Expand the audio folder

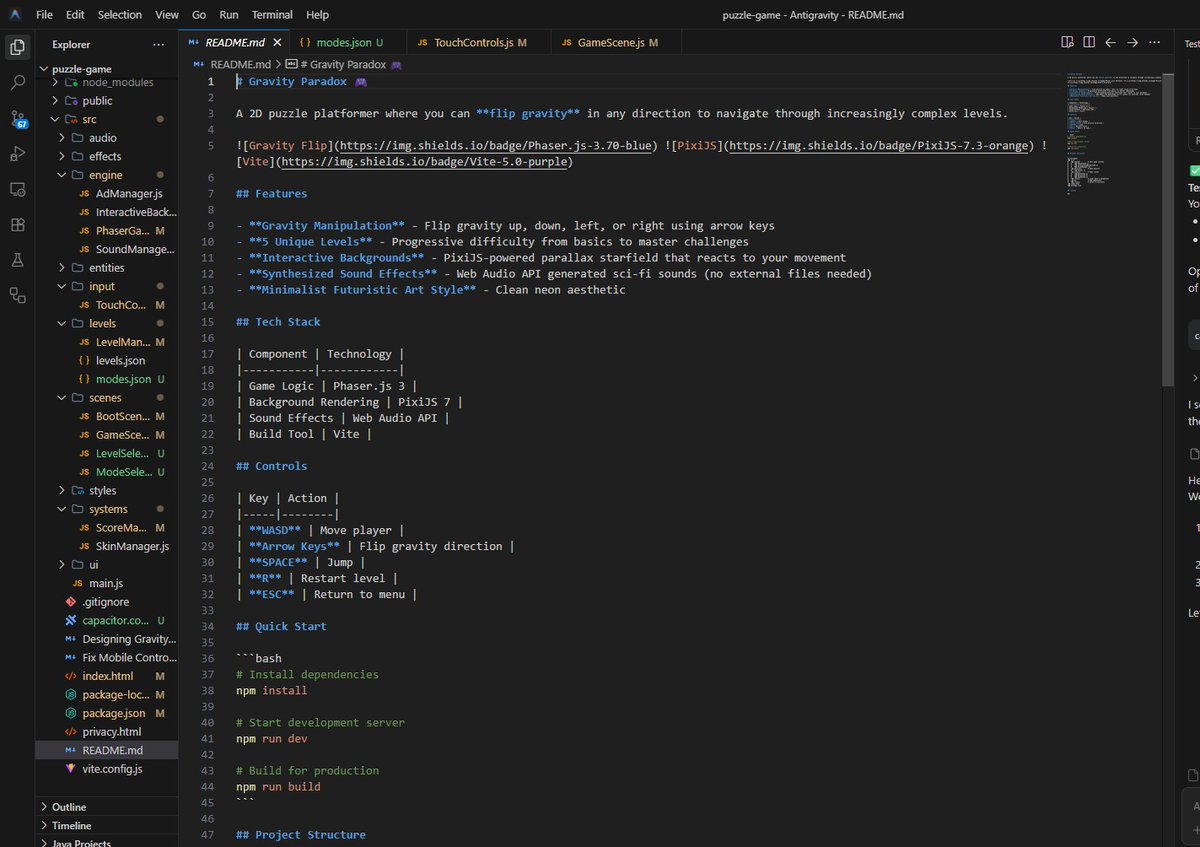pos(106,138)
